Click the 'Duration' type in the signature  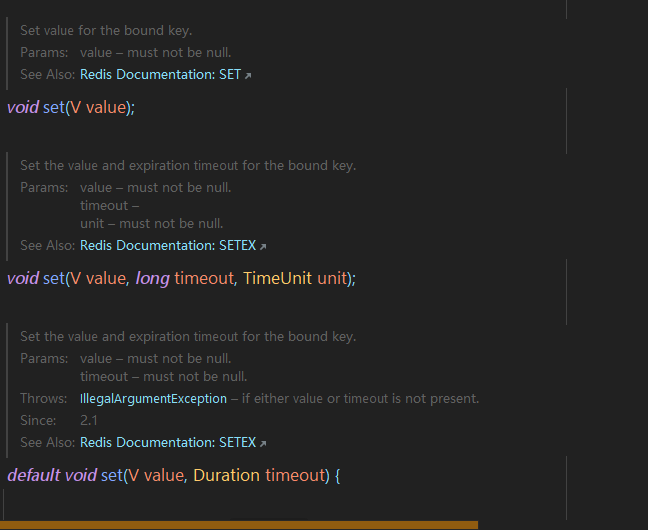pos(226,475)
